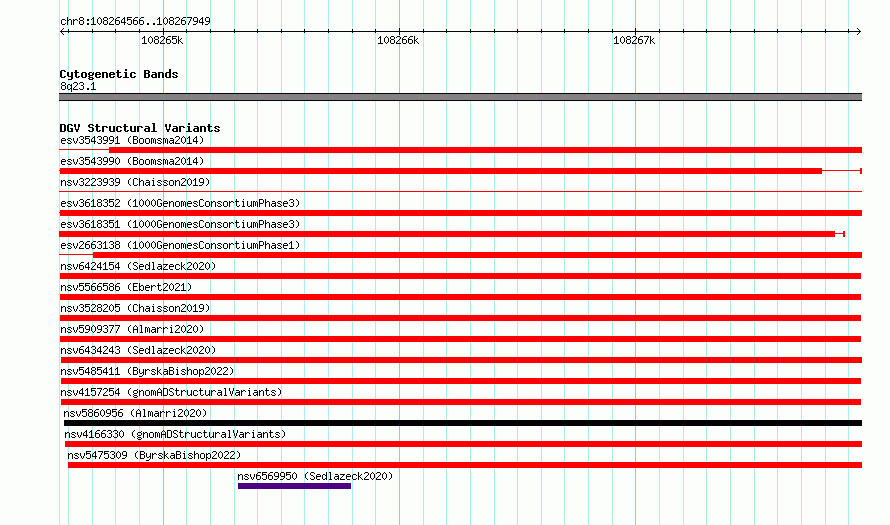
Task: Click the 8q23.1 band label
Action: [x=78, y=86]
